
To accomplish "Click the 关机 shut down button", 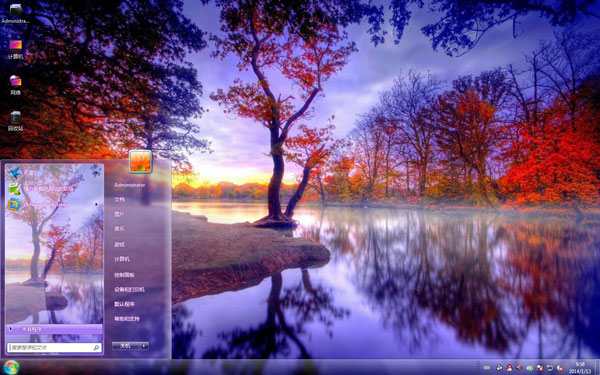I will click(x=126, y=346).
